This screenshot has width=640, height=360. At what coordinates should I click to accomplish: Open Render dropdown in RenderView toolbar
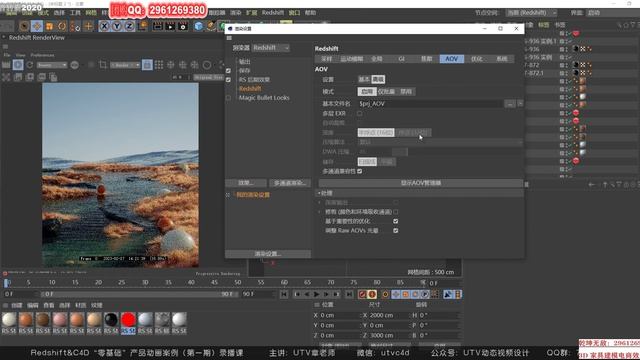[x=125, y=65]
